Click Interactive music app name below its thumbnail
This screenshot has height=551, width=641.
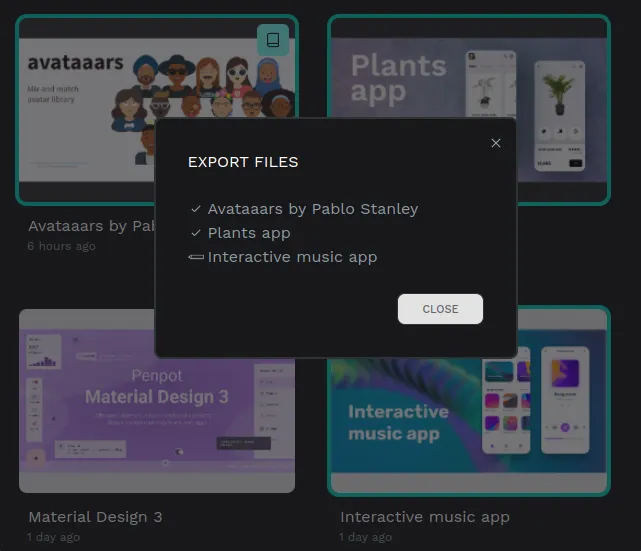pyautogui.click(x=424, y=517)
